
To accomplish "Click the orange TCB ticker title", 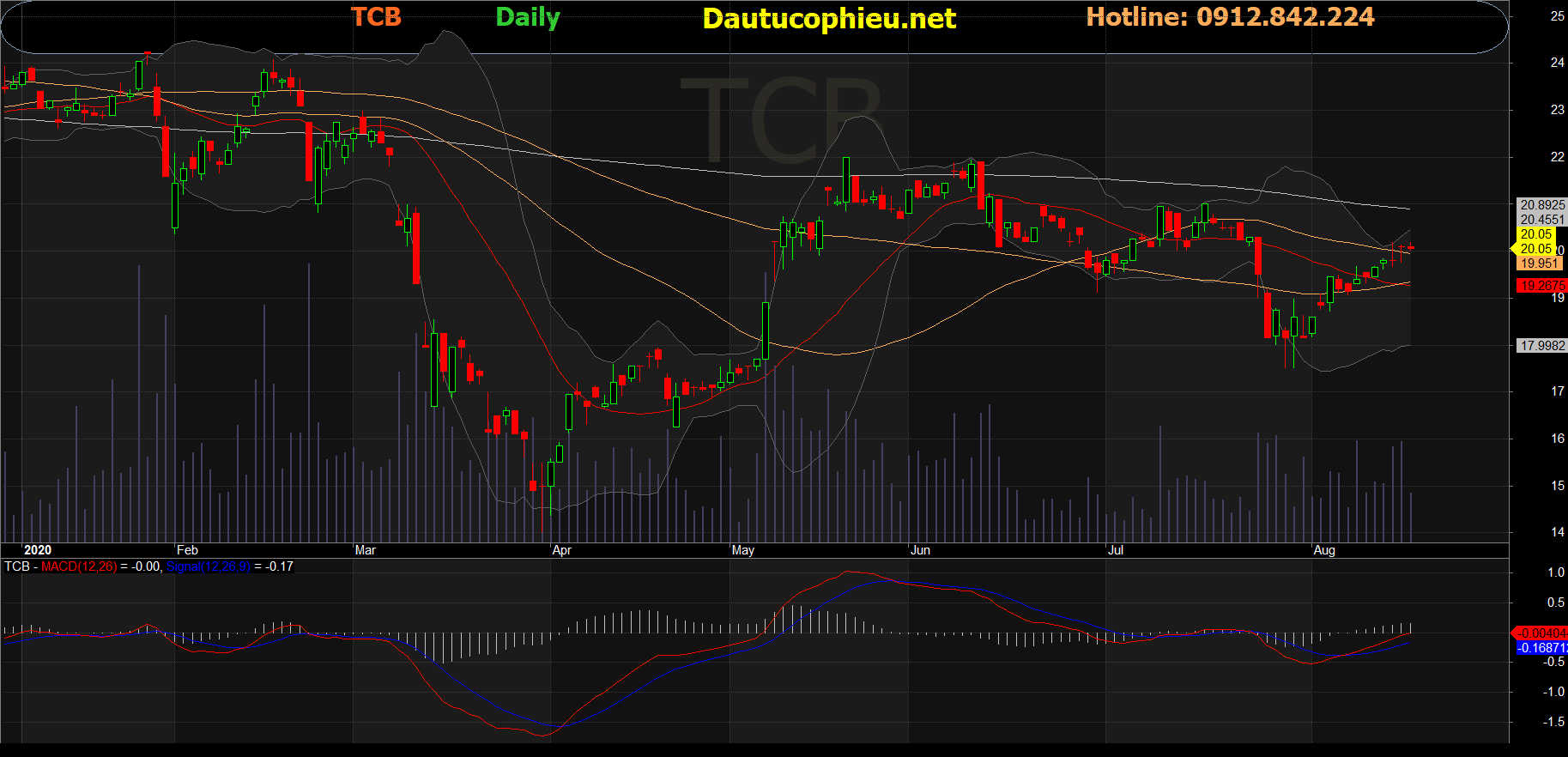I will [x=376, y=17].
